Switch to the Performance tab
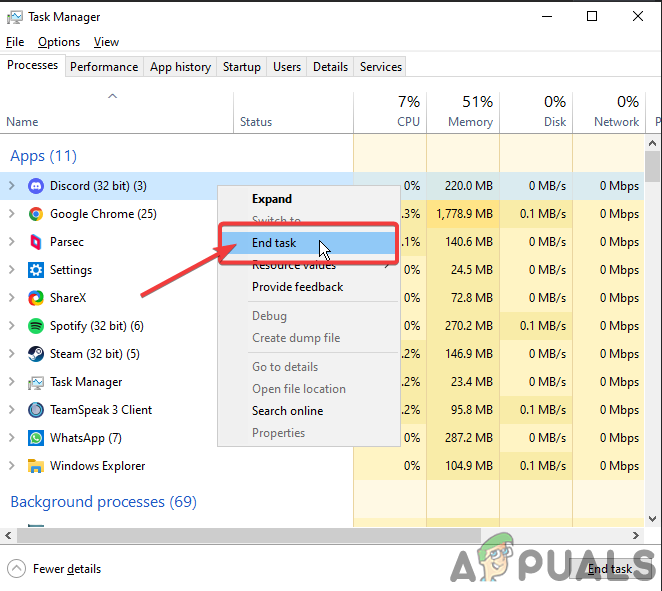Screen dimensions: 662x591 tap(104, 67)
